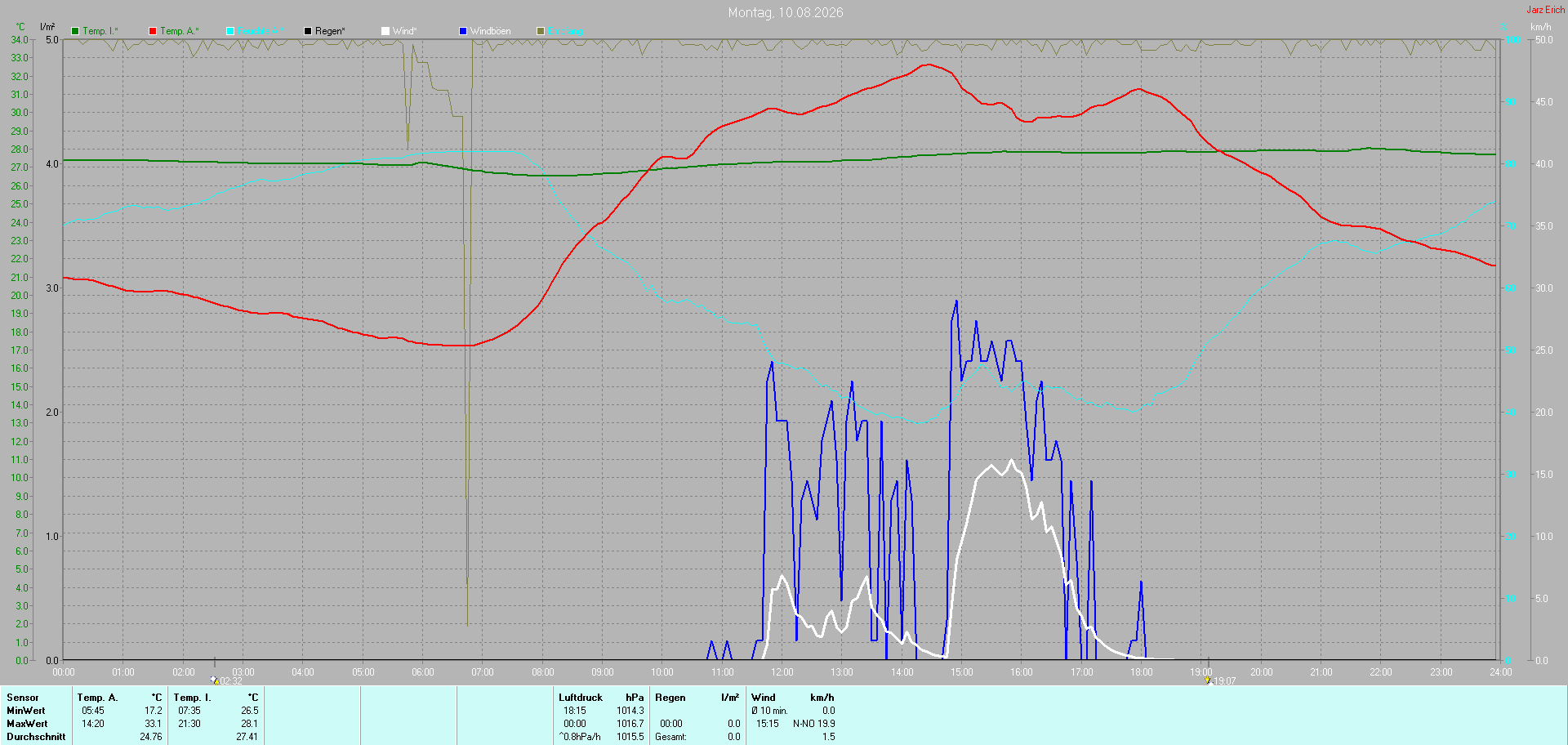This screenshot has width=1568, height=745.
Task: Click the black Regen legend swatch
Action: (308, 31)
